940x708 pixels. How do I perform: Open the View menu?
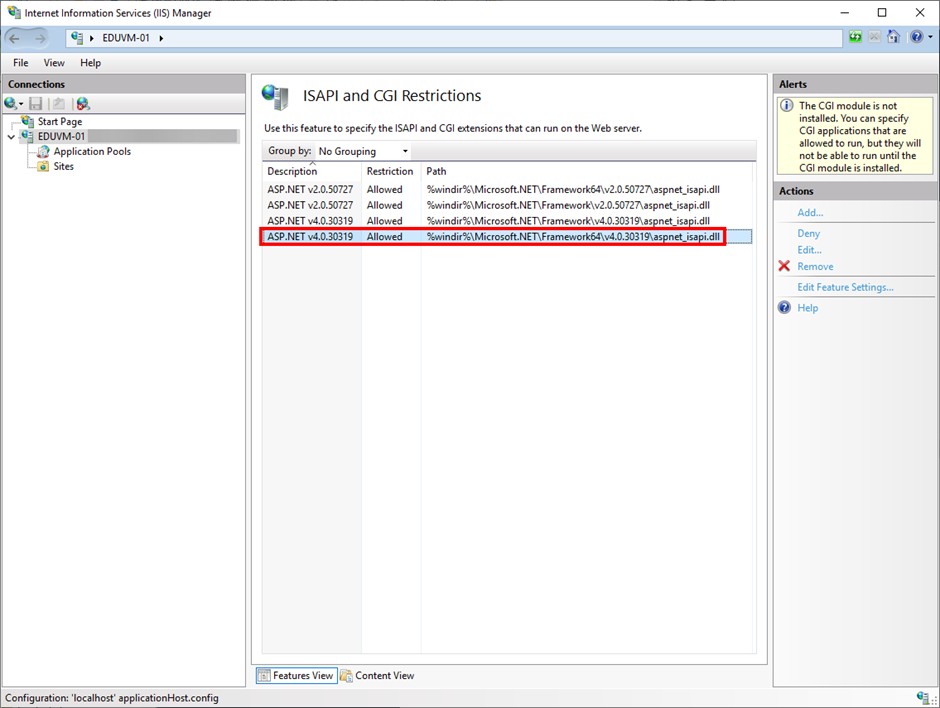54,63
